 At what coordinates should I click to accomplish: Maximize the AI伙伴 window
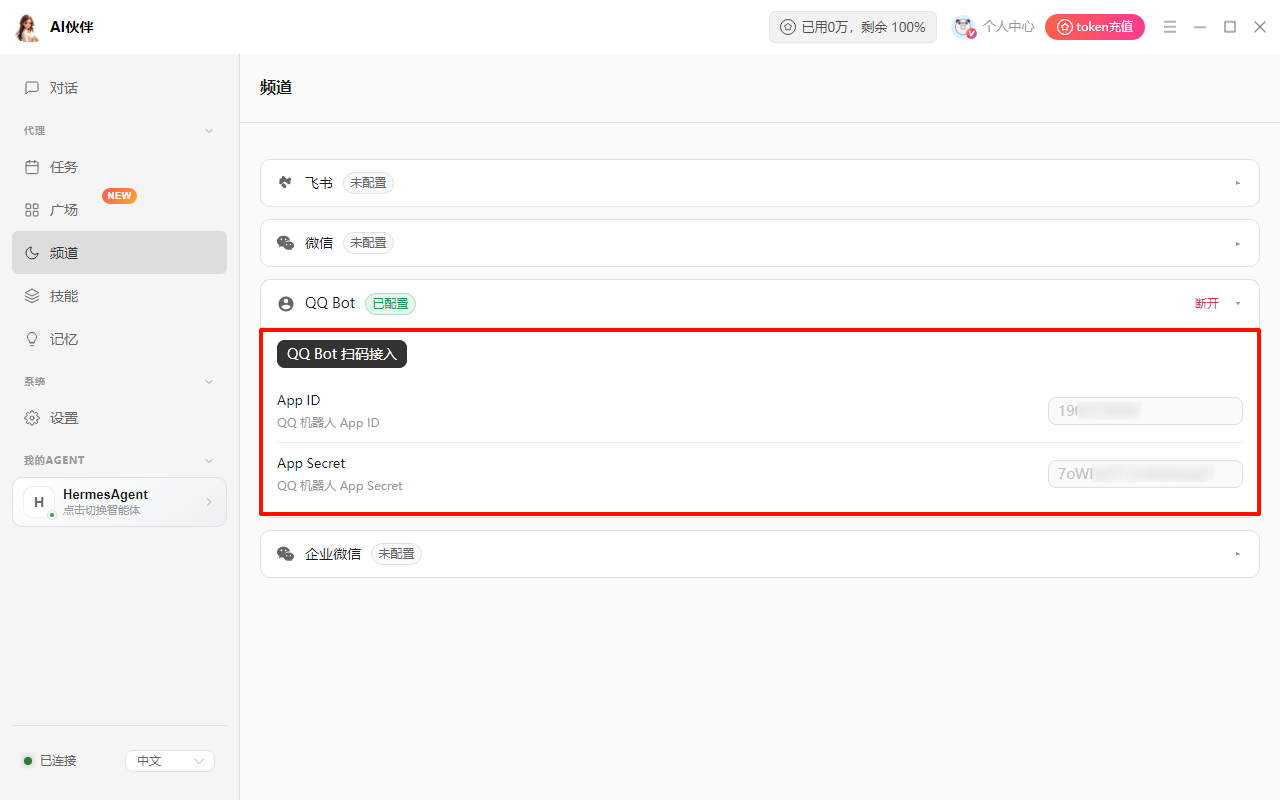(x=1230, y=27)
